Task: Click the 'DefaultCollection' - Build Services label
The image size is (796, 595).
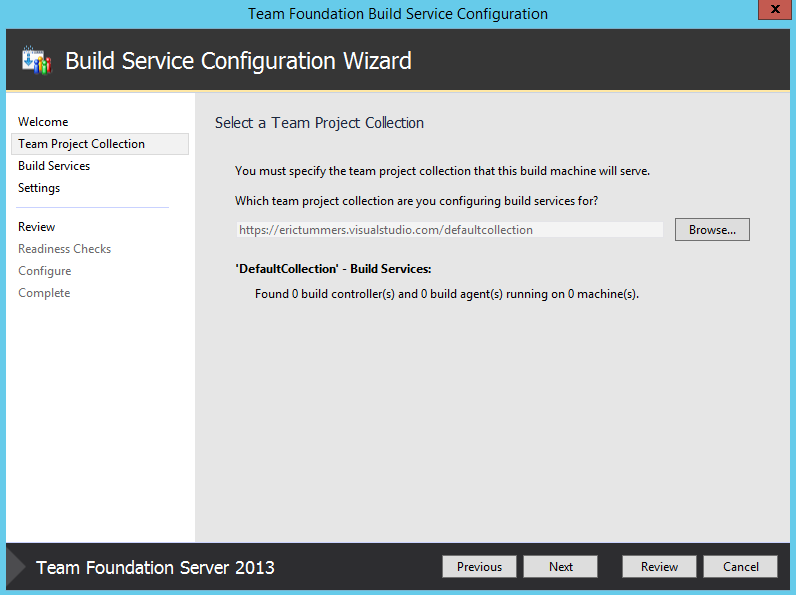Action: pos(333,269)
